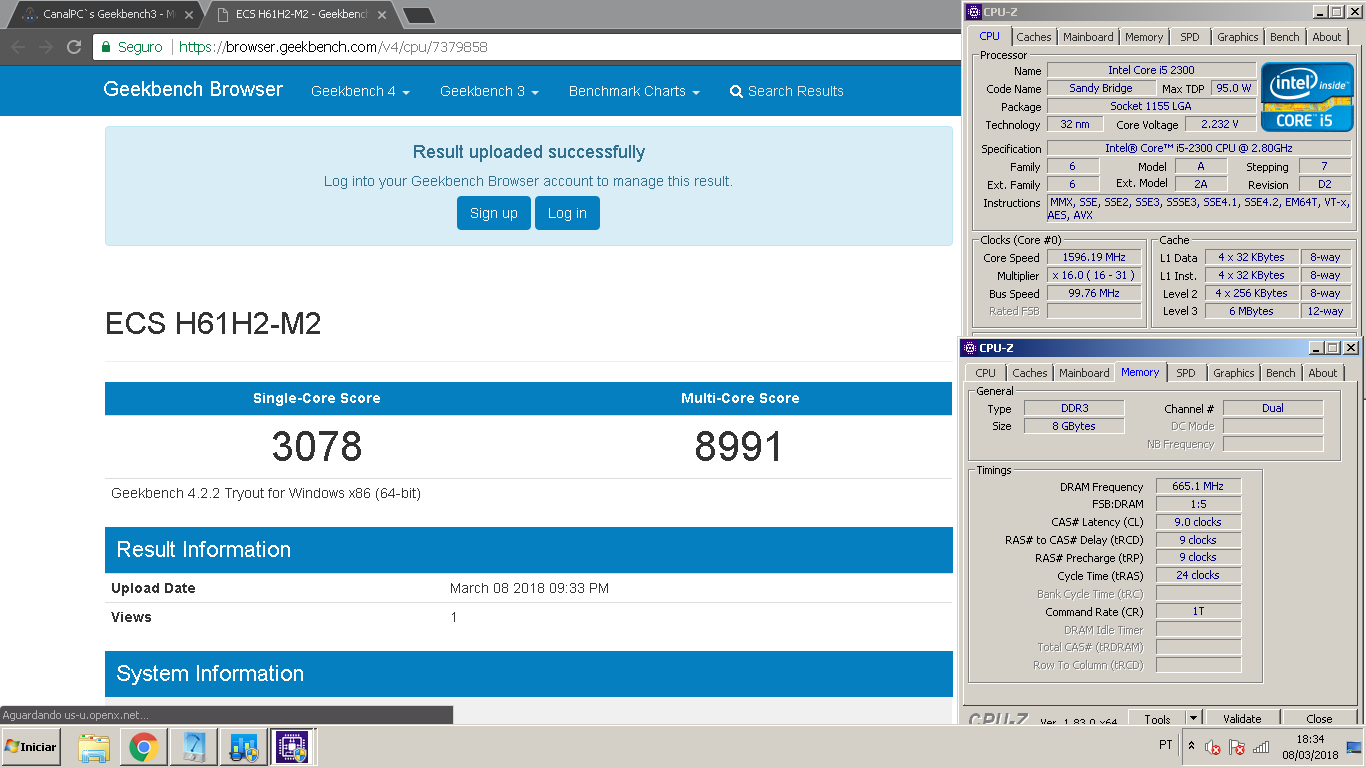Select CPU tab in upper CPU-Z window
The width and height of the screenshot is (1366, 768).
coord(989,36)
